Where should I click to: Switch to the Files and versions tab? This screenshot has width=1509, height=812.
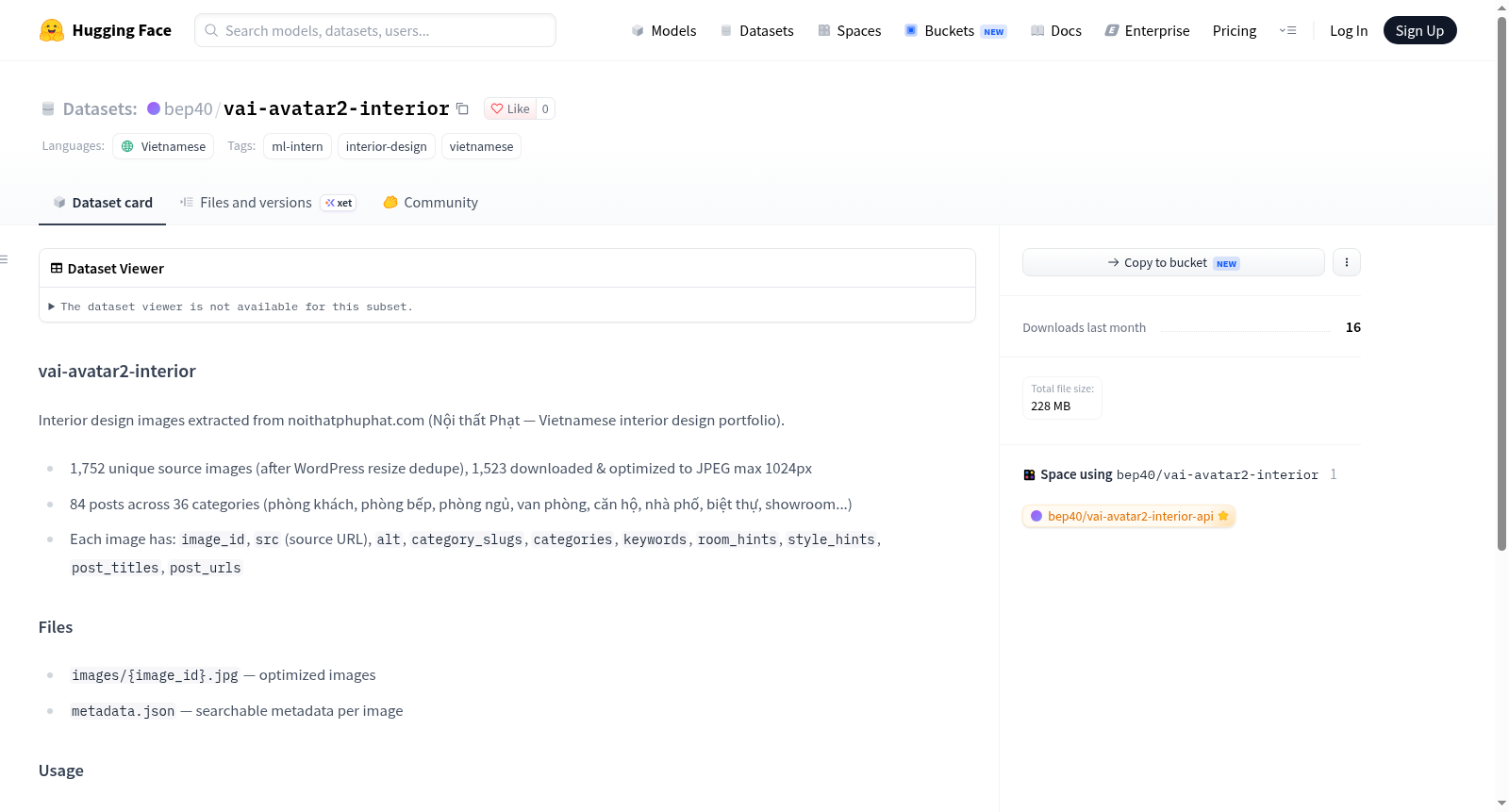click(268, 203)
